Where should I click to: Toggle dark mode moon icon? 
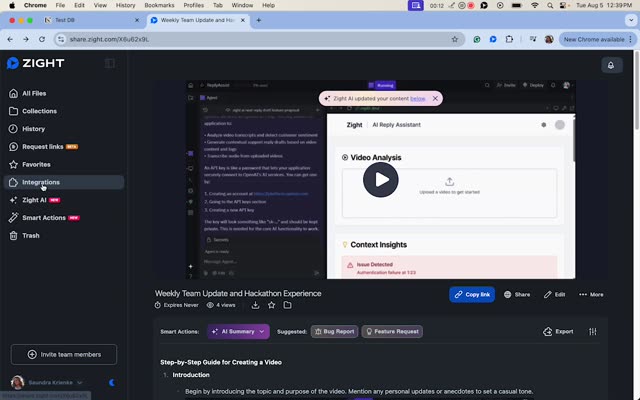(x=112, y=382)
